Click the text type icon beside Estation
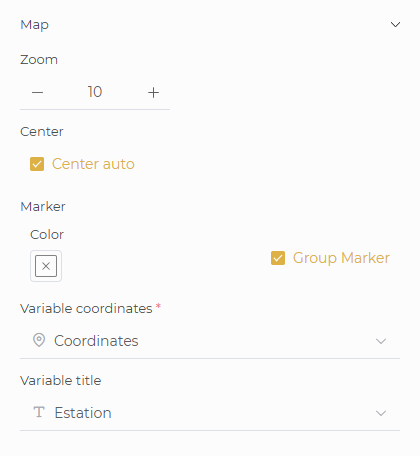Screen dimensions: 420x456 [x=39, y=412]
